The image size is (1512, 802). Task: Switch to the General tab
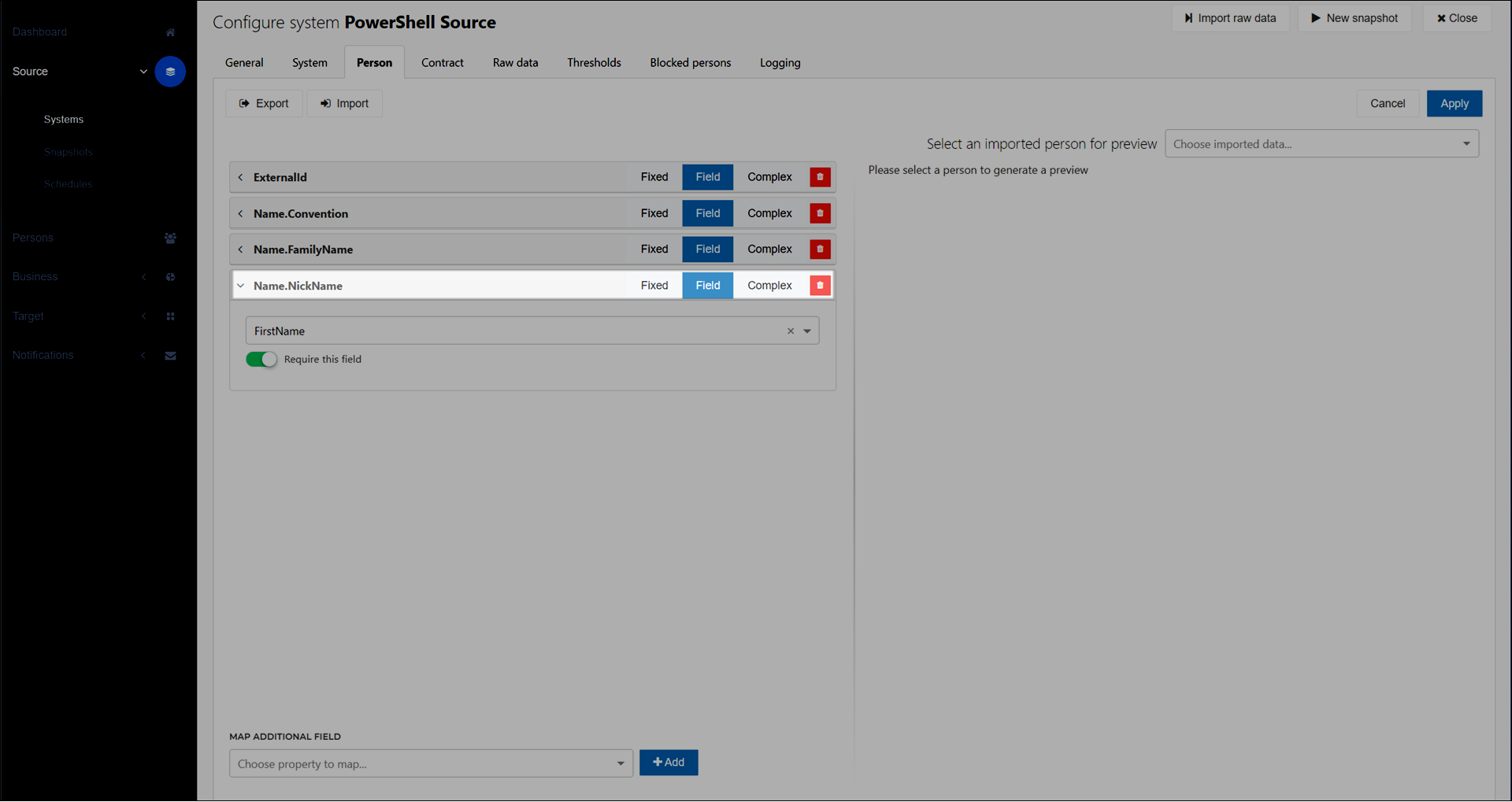244,63
